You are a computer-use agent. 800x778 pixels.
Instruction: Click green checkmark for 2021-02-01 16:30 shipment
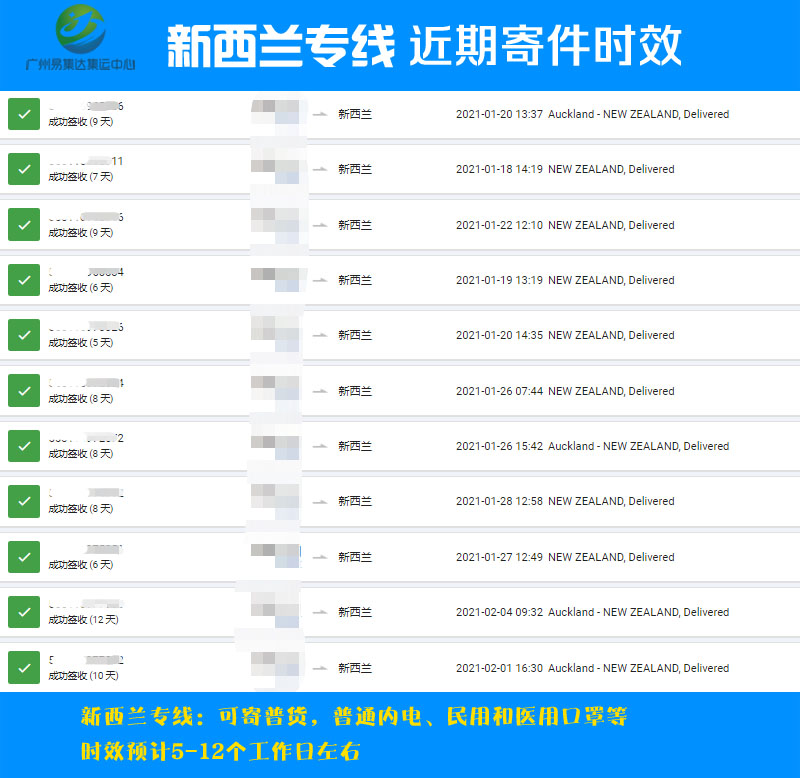(x=23, y=667)
